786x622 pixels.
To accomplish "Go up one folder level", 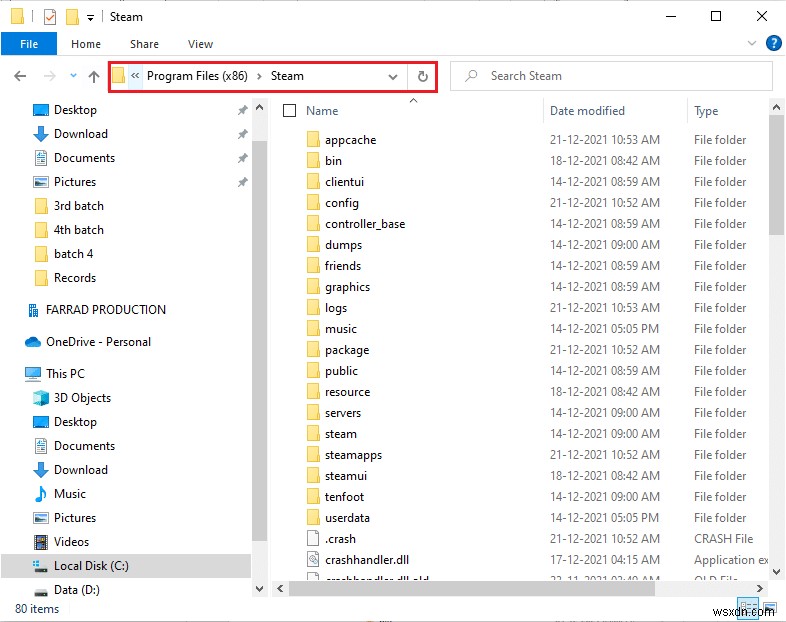I will tap(94, 76).
